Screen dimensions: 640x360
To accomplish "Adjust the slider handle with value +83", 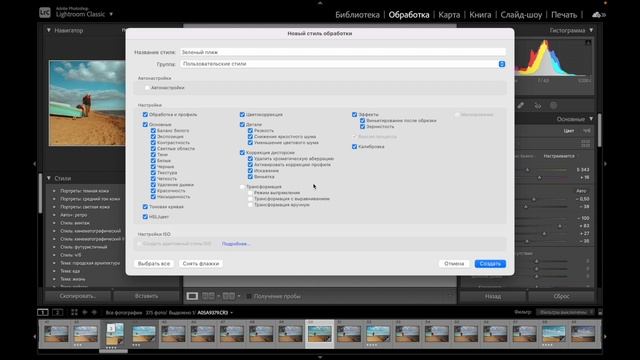I will 560,226.
